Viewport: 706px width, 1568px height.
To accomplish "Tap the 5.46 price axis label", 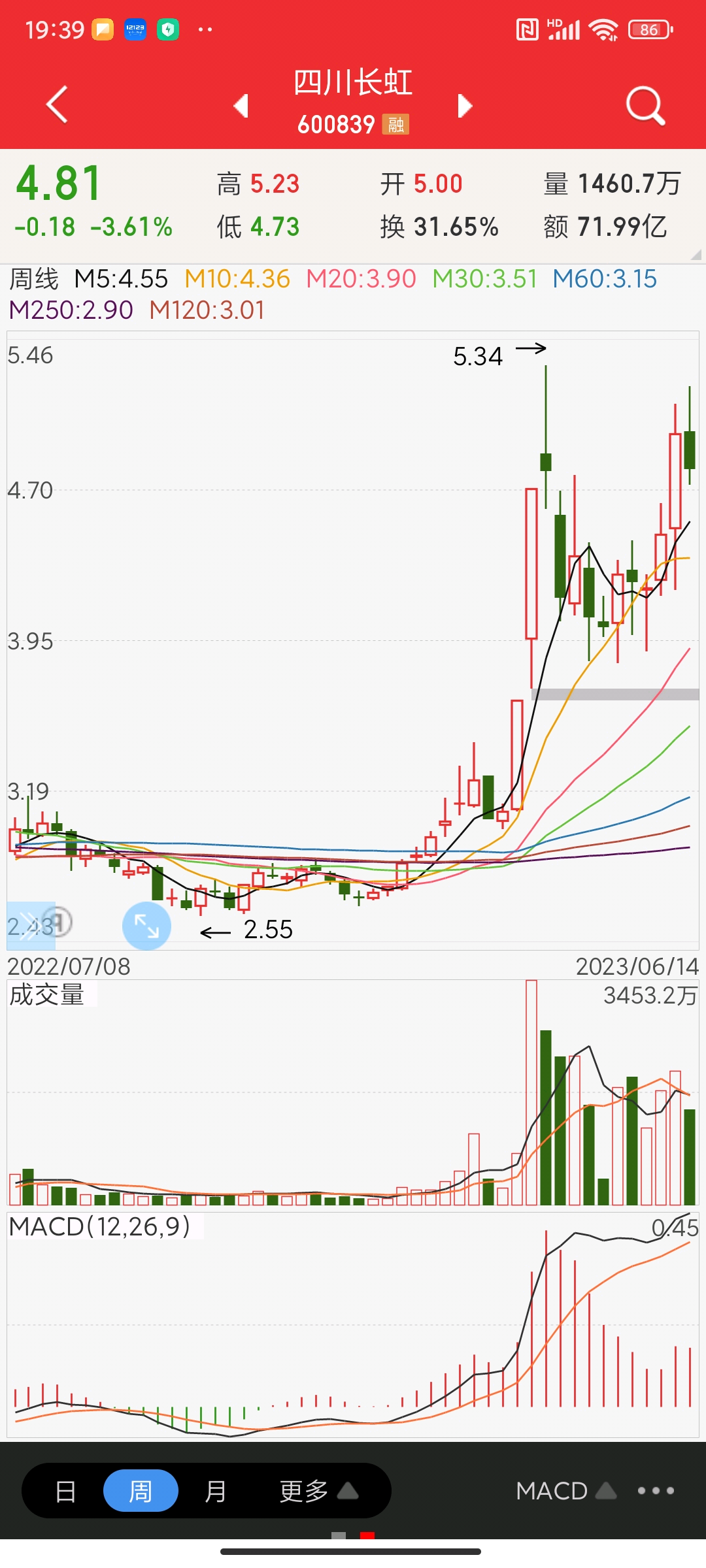I will (x=30, y=355).
